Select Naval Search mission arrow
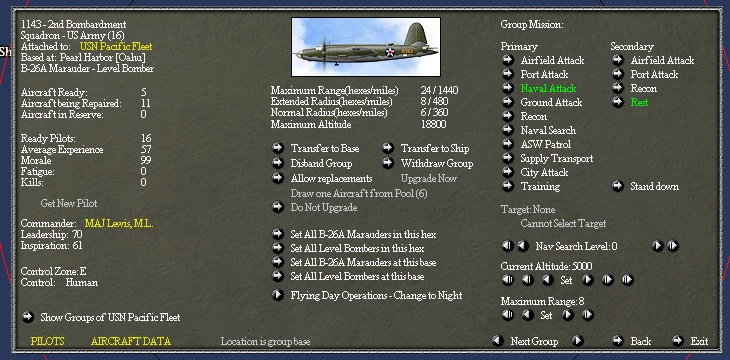Viewport: 730px width, 360px height. 507,130
